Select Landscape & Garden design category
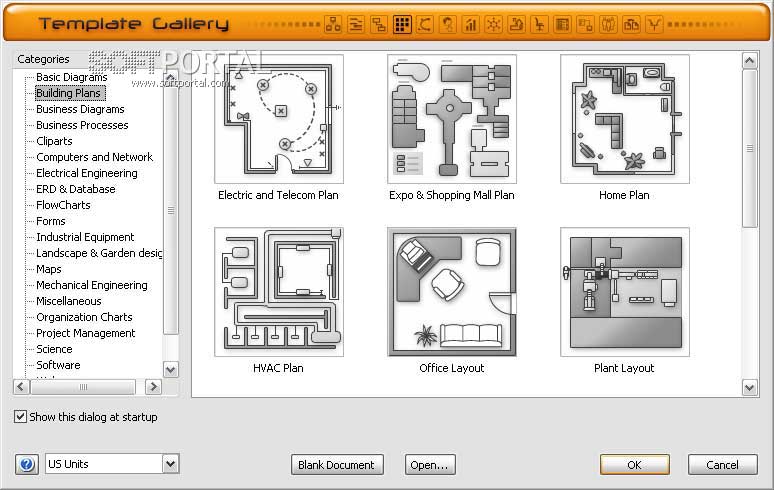The width and height of the screenshot is (774, 490). tap(99, 253)
